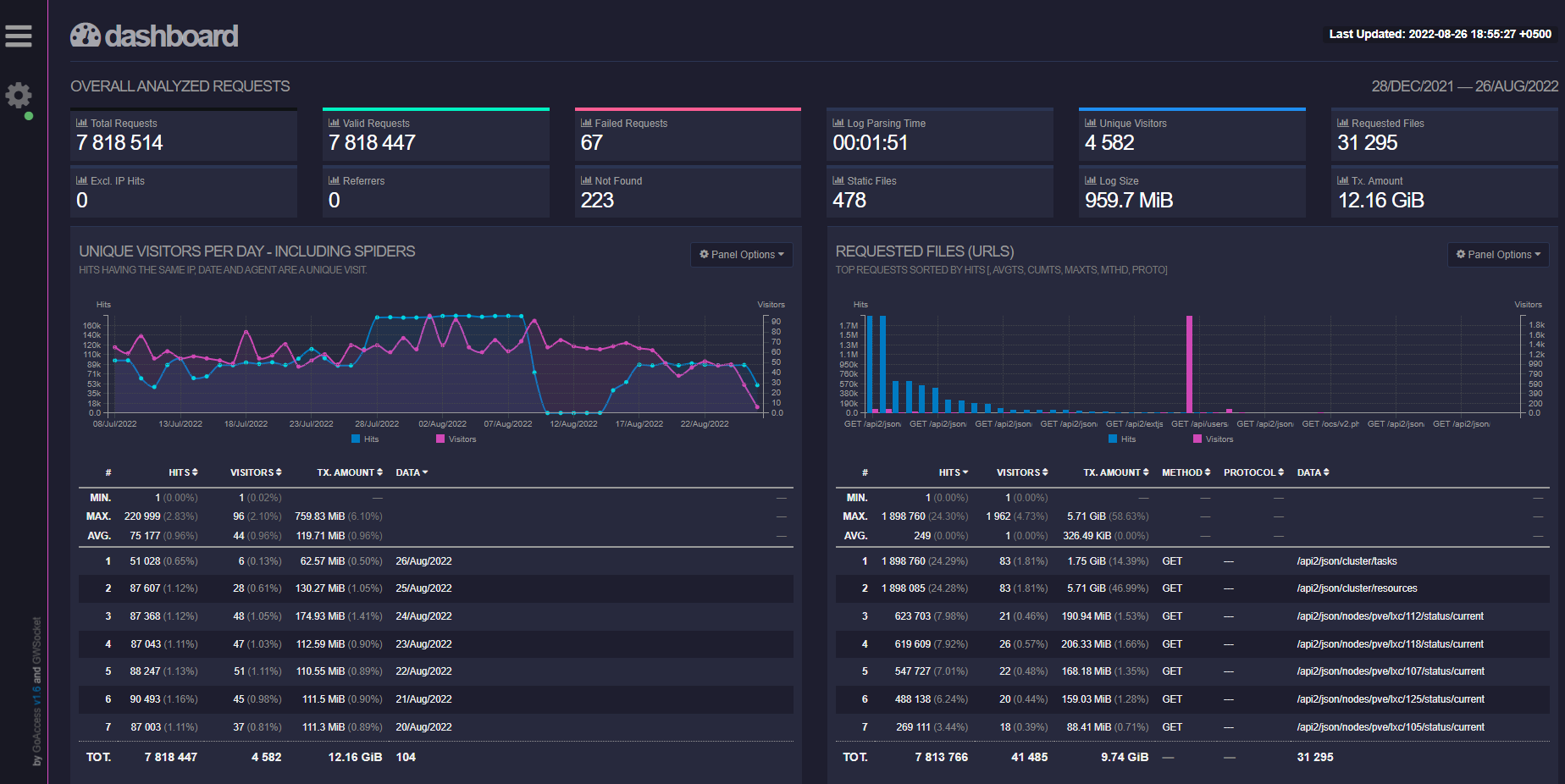Click the Unique Visitors chart icon
1565x784 pixels.
coord(1091,123)
